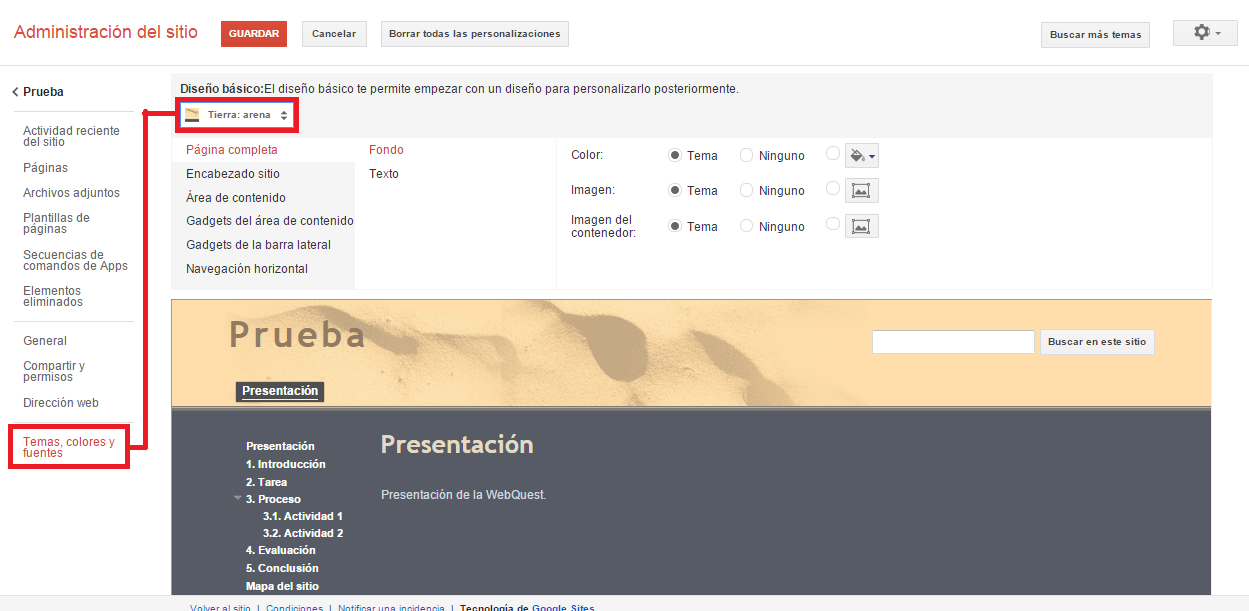Open the Tierra: arena theme dropdown
The image size is (1249, 611).
coord(237,115)
